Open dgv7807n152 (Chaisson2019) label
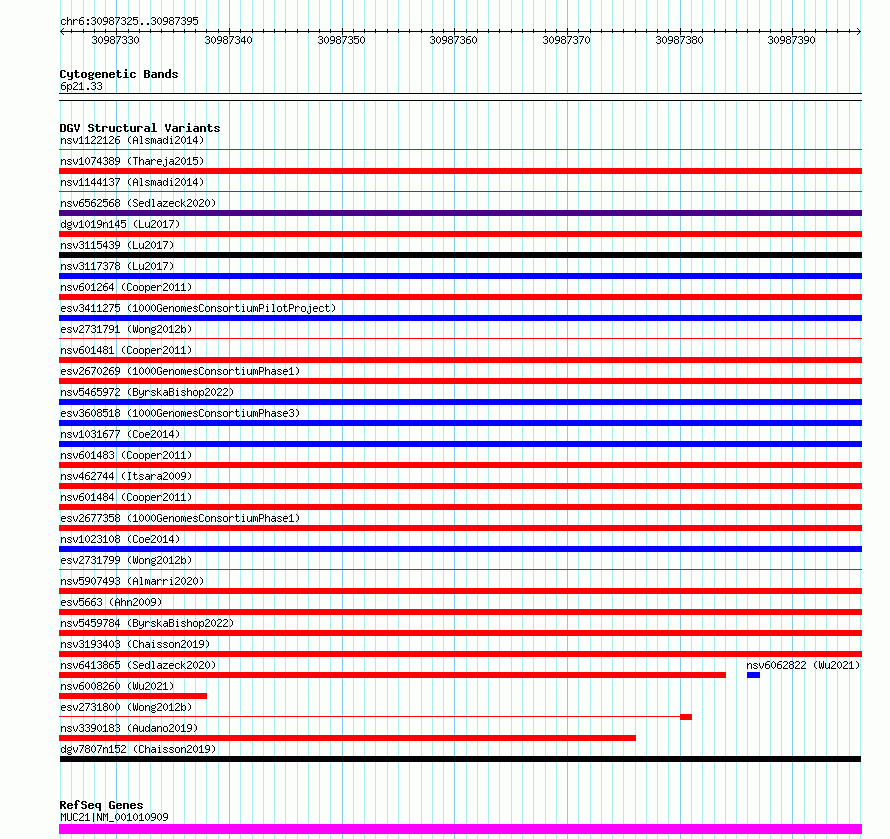 pos(138,749)
